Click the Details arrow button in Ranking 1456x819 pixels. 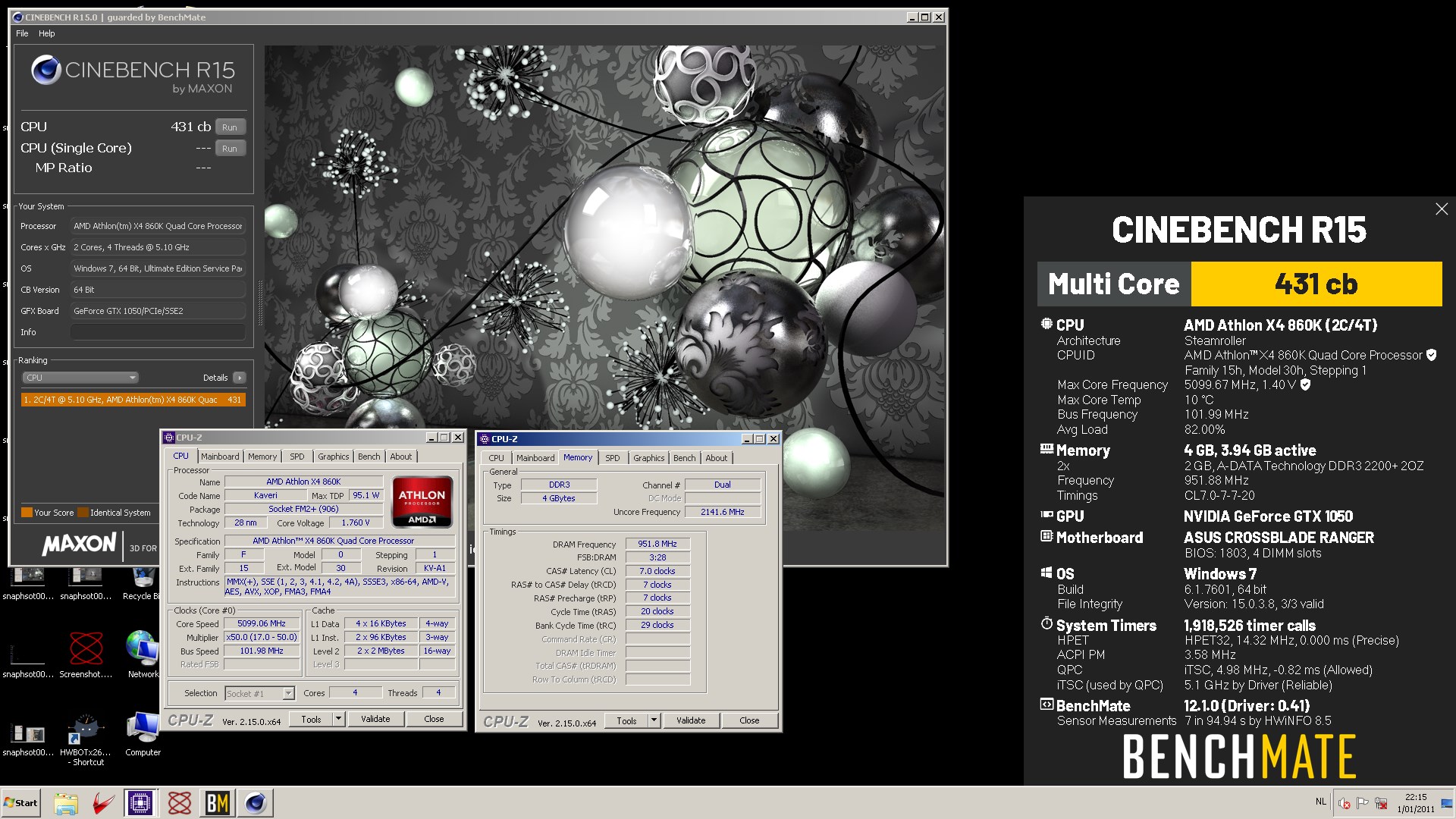239,378
